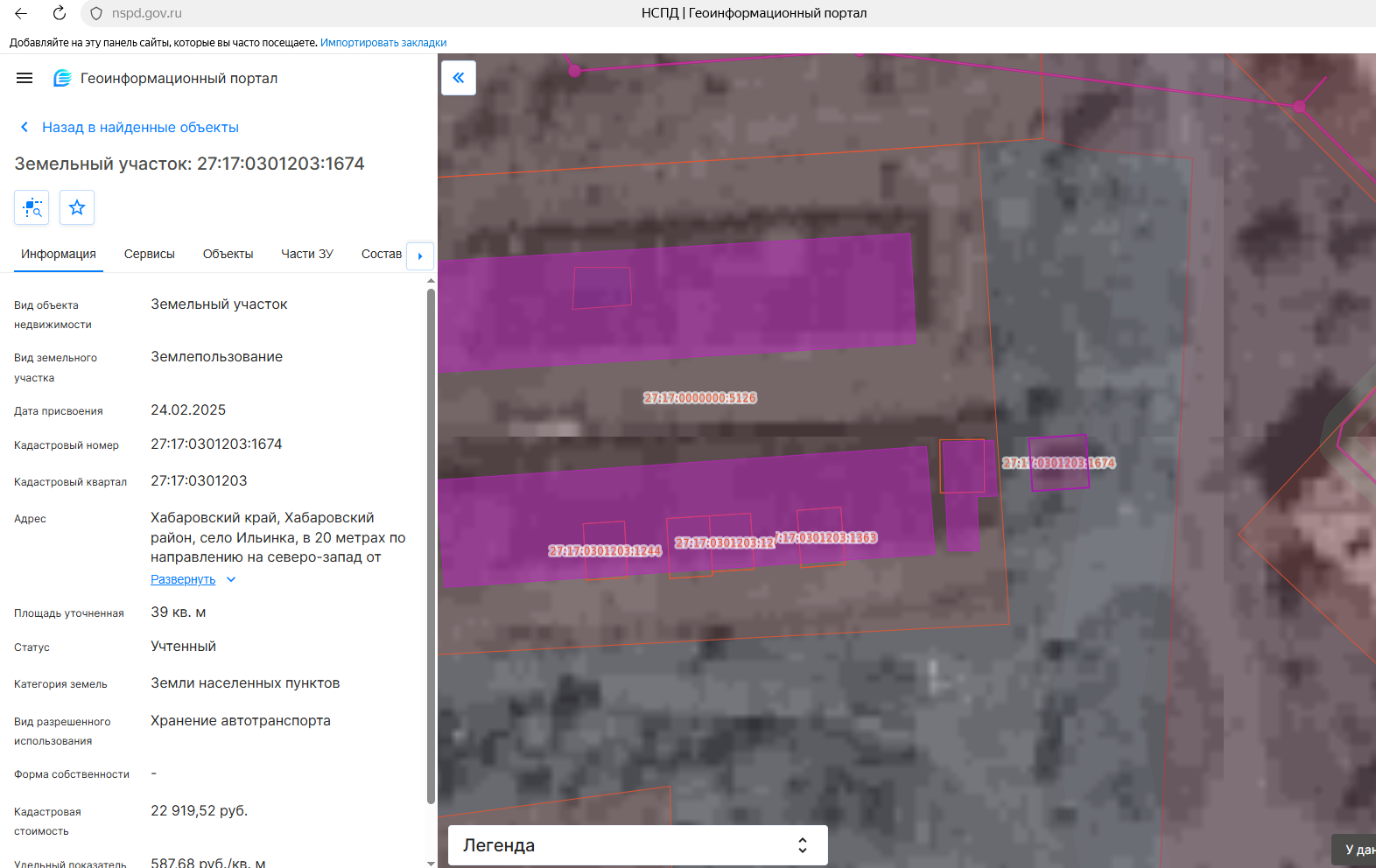This screenshot has width=1376, height=868.
Task: Add the parcel to favorites with the star
Action: 77,207
